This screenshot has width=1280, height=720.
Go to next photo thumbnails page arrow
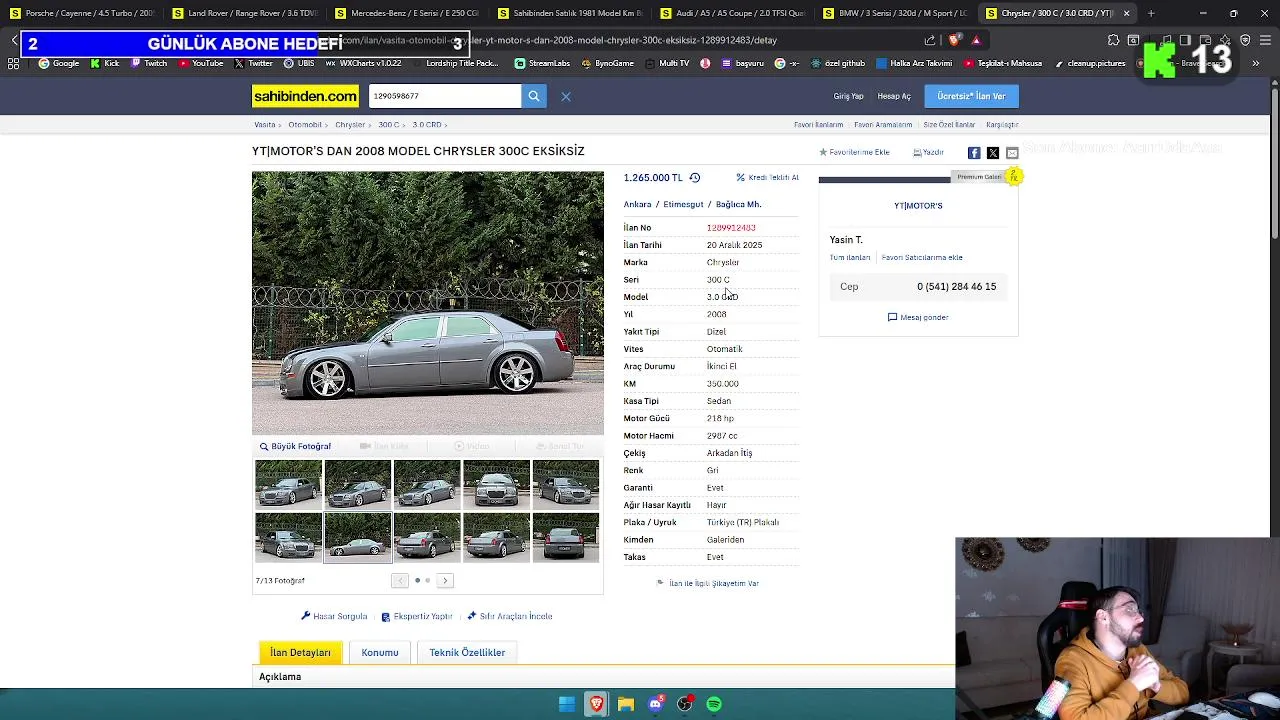click(x=445, y=580)
